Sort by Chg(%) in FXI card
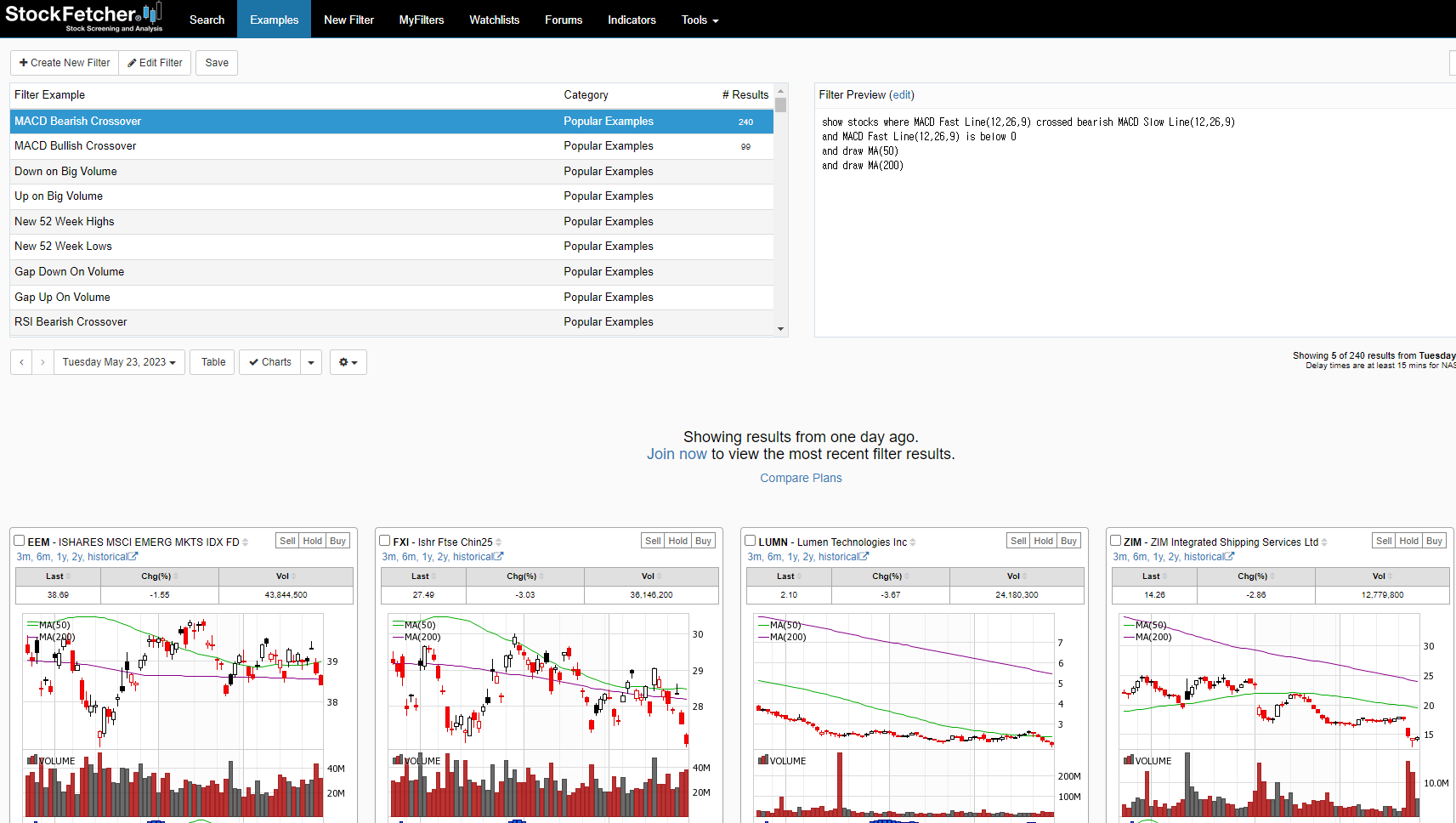 pyautogui.click(x=525, y=576)
